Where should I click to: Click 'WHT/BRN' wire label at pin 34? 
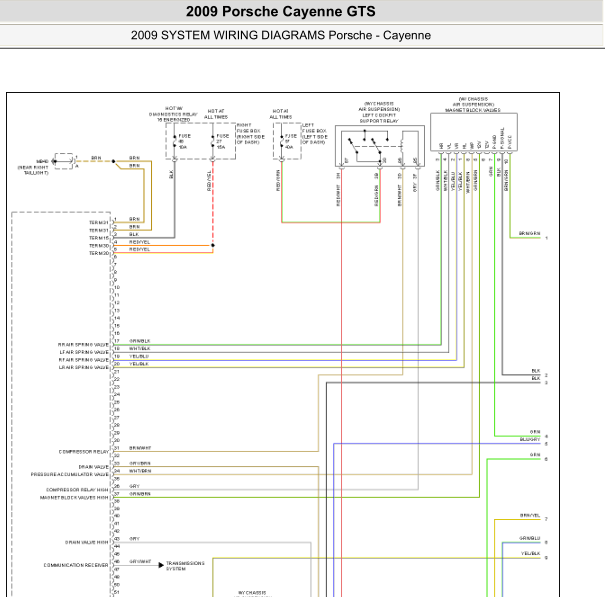click(x=140, y=471)
